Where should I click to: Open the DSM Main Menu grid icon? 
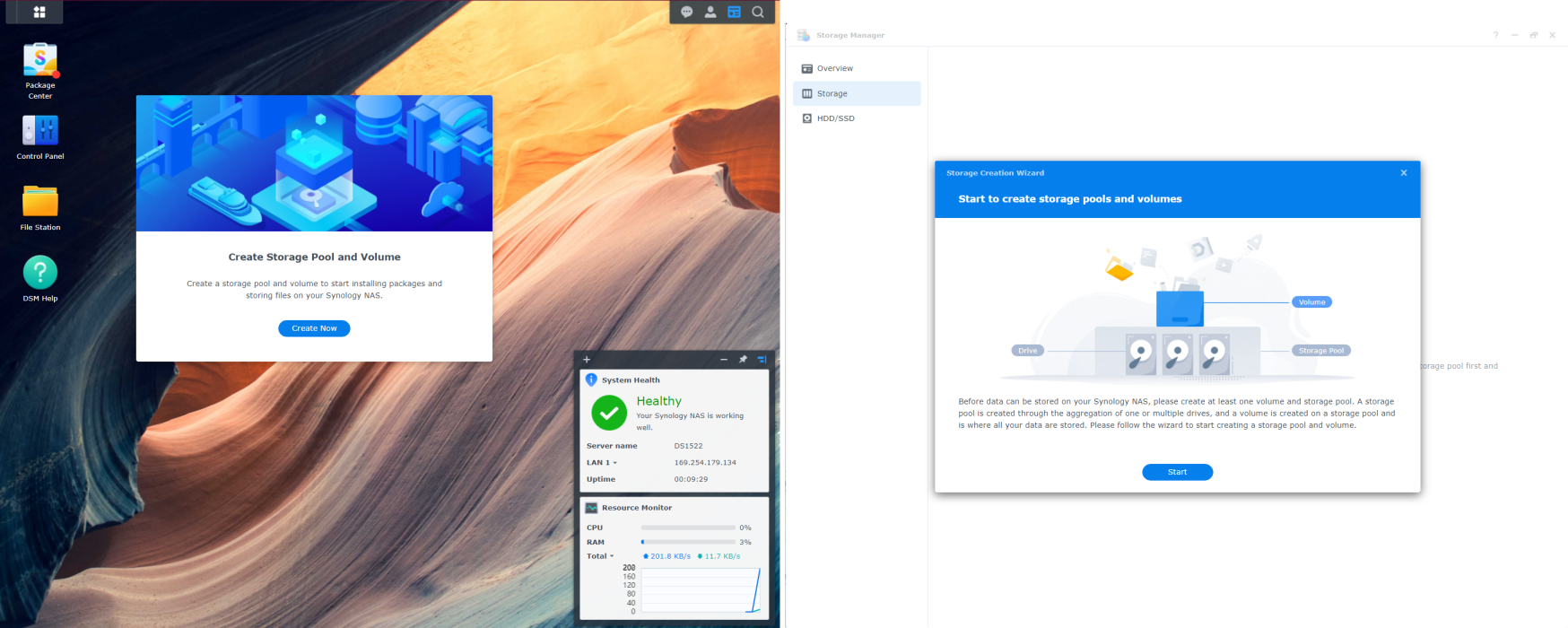point(39,13)
